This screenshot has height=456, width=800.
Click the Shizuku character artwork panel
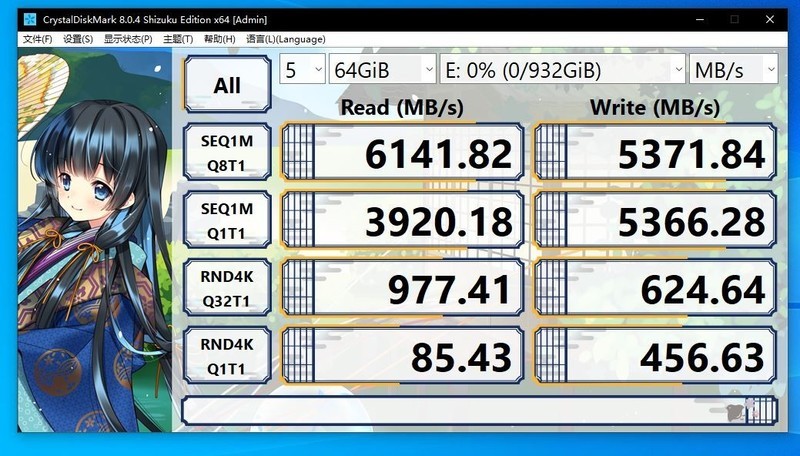click(95, 240)
